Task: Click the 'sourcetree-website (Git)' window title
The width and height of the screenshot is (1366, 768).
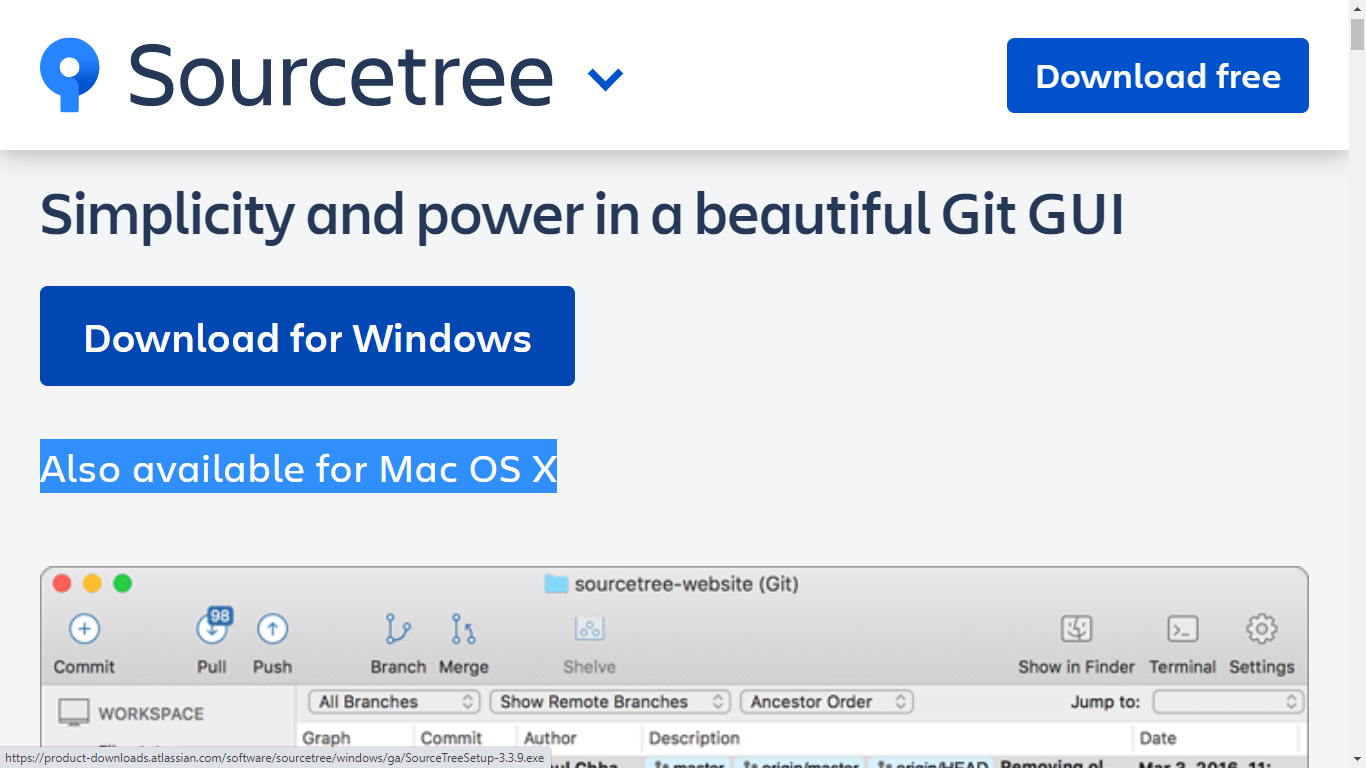Action: (686, 584)
